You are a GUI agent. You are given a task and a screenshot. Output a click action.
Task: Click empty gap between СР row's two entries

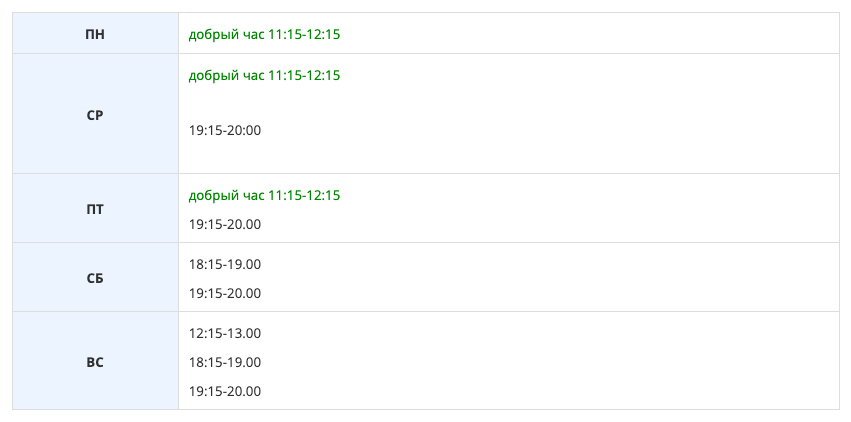(400, 103)
